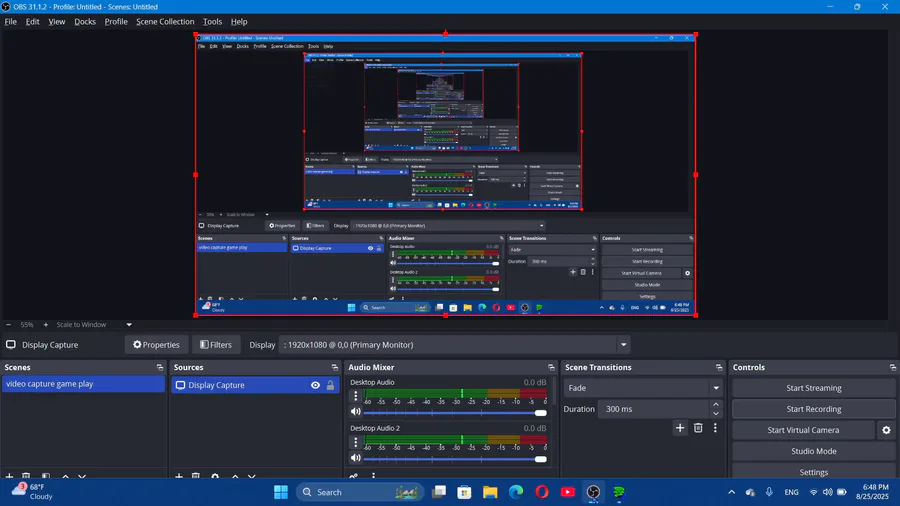Move selected source up in list
900x506 pixels.
[235, 476]
